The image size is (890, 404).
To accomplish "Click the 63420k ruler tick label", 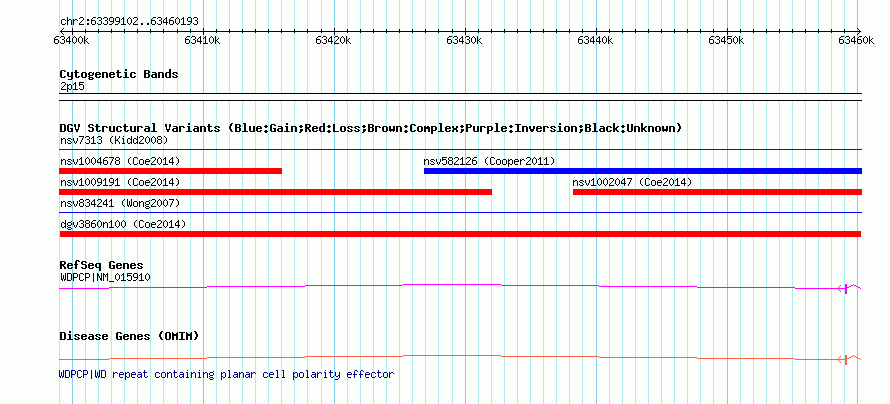I will [x=334, y=40].
